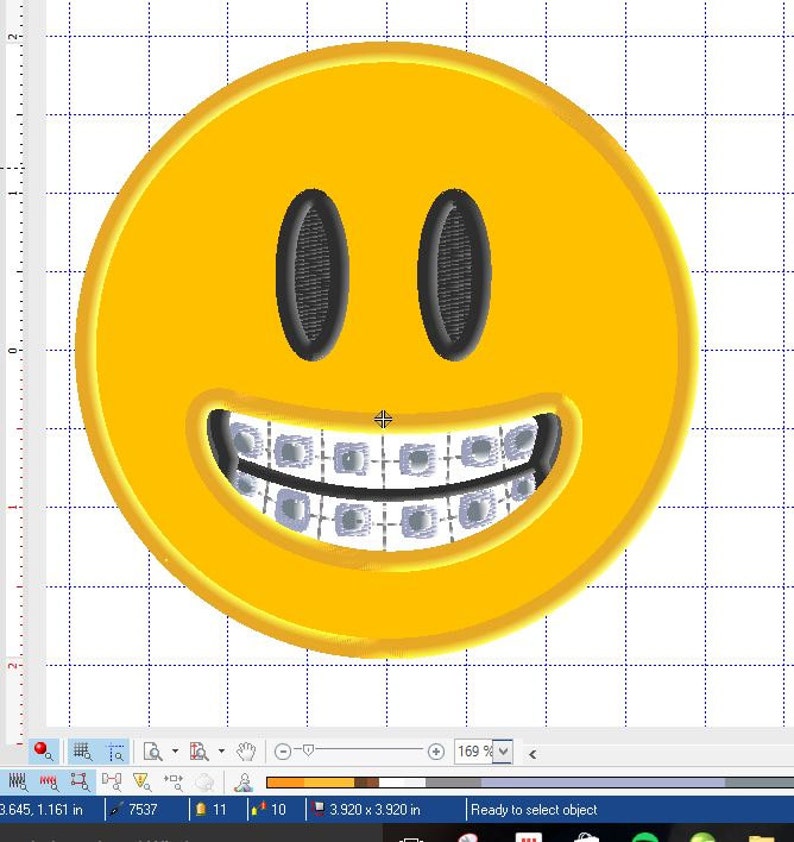
Task: Select the dark orange segment in color bar
Action: (x=286, y=782)
